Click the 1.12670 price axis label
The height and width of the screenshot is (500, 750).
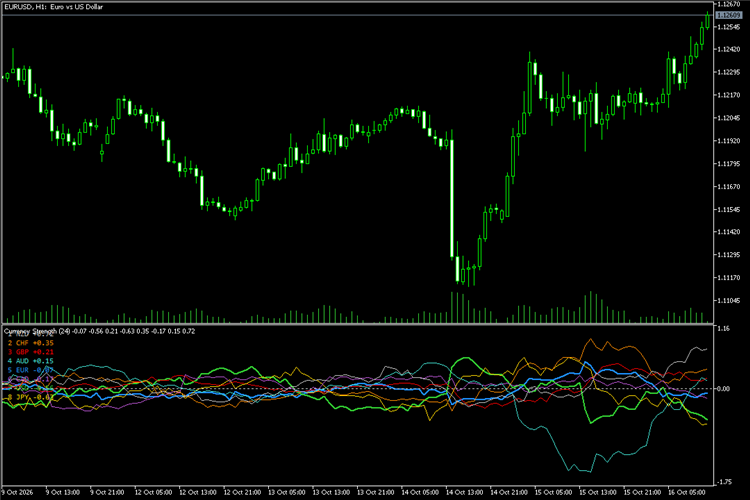pyautogui.click(x=728, y=4)
